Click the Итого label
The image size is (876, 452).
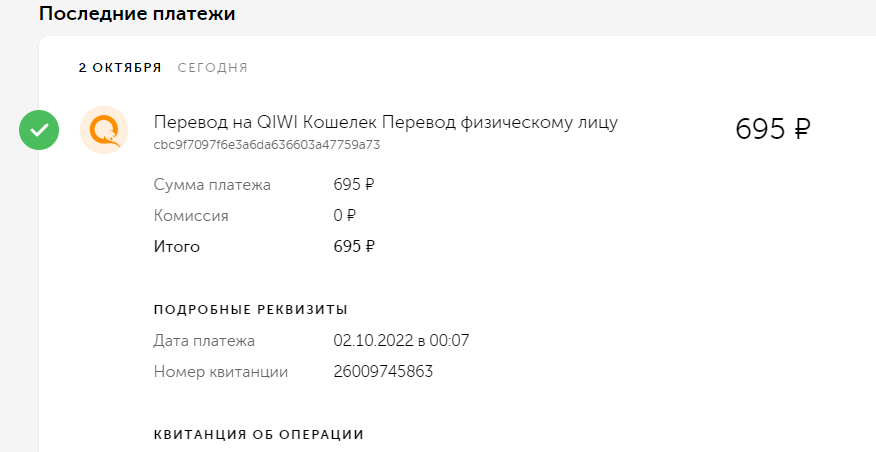(177, 246)
